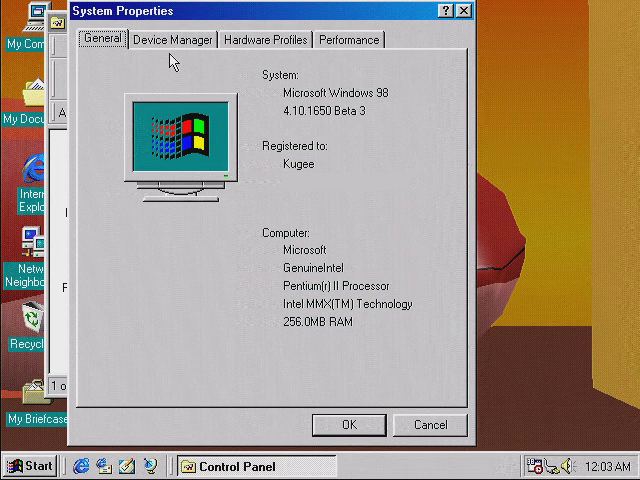Click the 12:03 AM clock
Viewport: 640px width, 480px height.
607,466
